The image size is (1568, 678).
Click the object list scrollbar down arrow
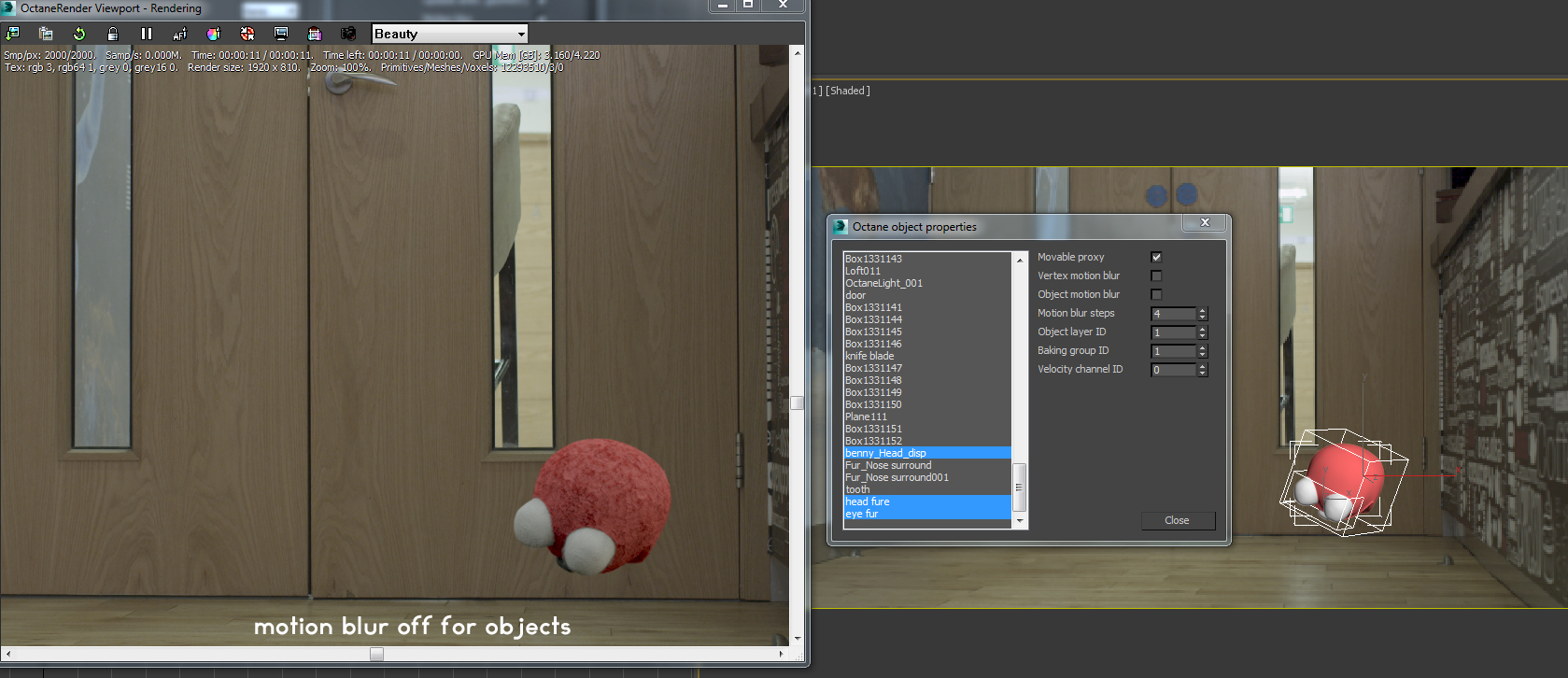click(1020, 521)
